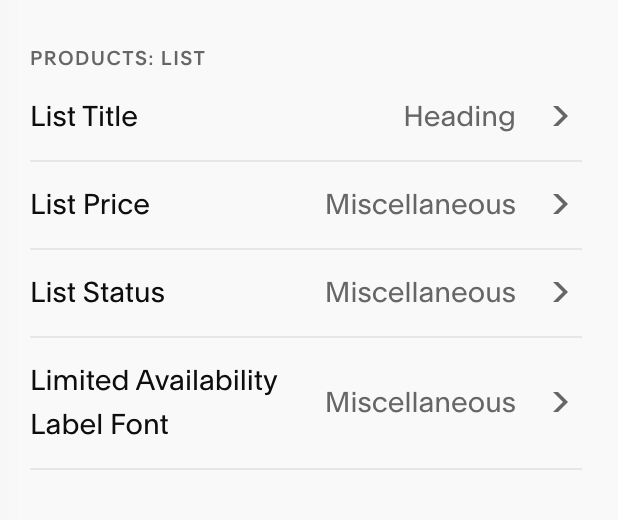Image resolution: width=618 pixels, height=520 pixels.
Task: Select the Heading value for List Title
Action: (459, 117)
